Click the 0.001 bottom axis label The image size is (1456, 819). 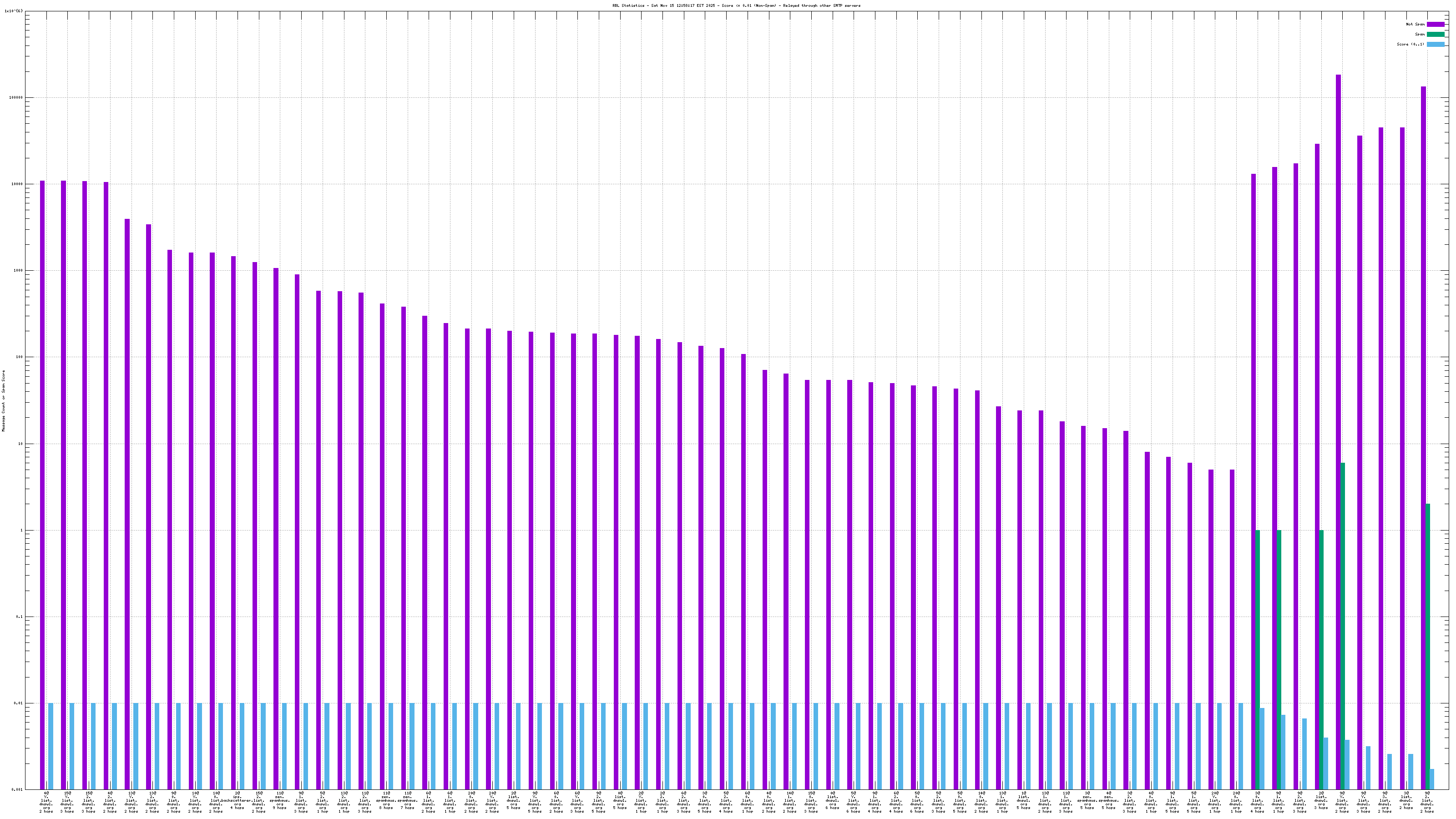pyautogui.click(x=18, y=789)
